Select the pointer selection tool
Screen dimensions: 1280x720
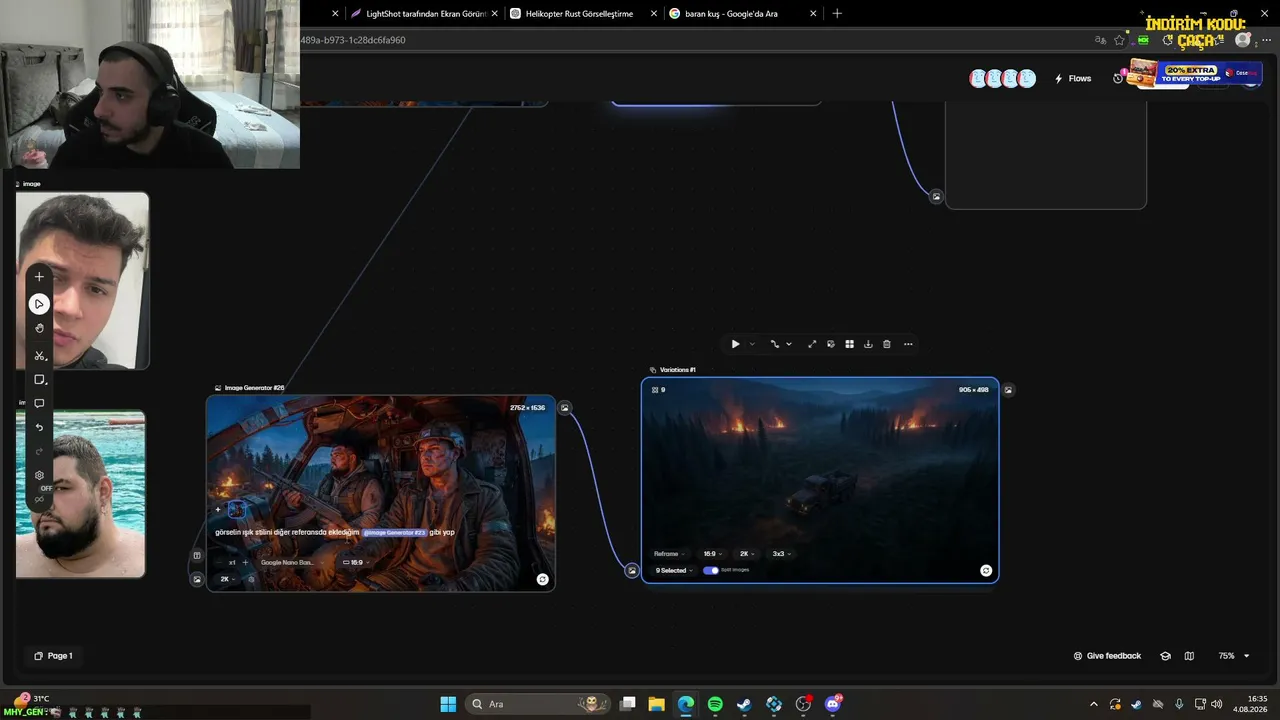point(39,303)
